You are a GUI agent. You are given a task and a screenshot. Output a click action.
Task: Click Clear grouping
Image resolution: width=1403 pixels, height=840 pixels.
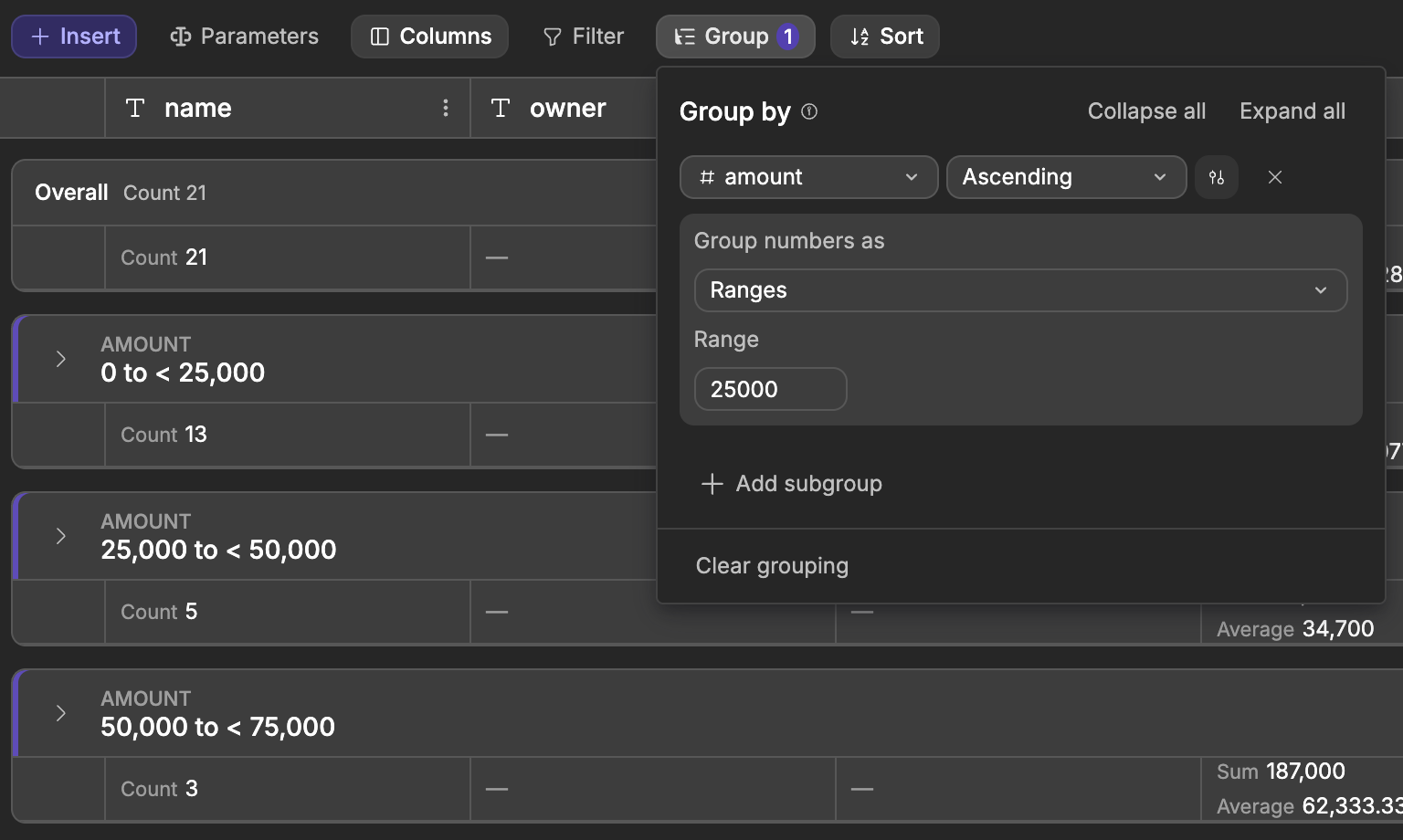tap(772, 566)
